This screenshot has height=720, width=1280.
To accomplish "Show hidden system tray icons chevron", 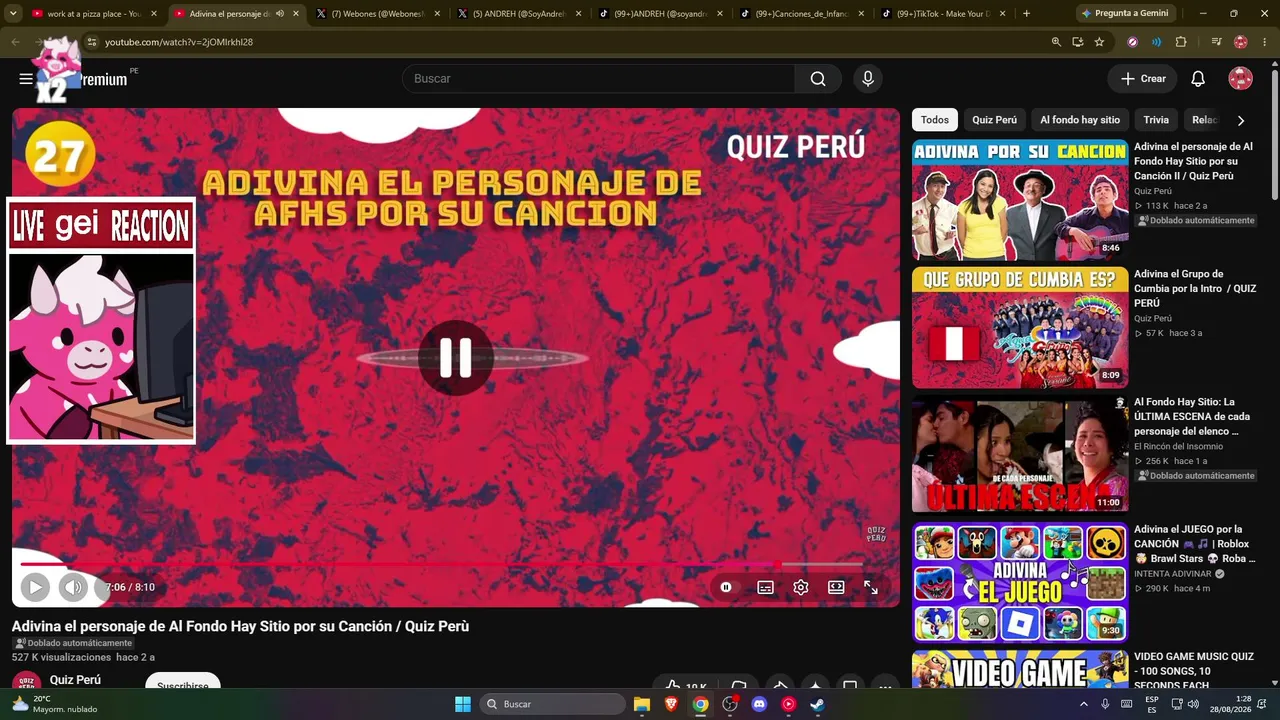I will 1084,704.
